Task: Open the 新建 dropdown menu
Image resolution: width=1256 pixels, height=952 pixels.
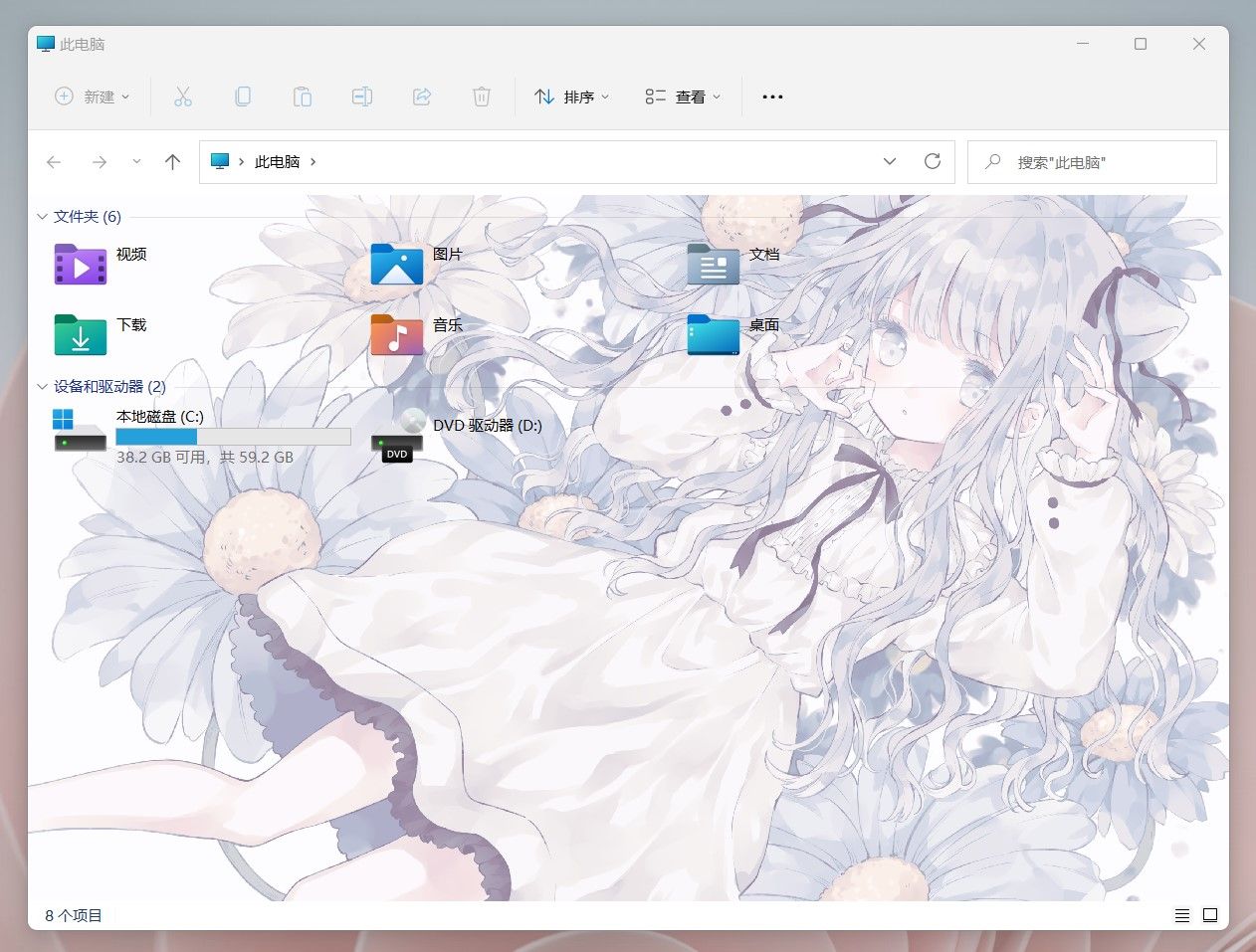Action: click(92, 96)
